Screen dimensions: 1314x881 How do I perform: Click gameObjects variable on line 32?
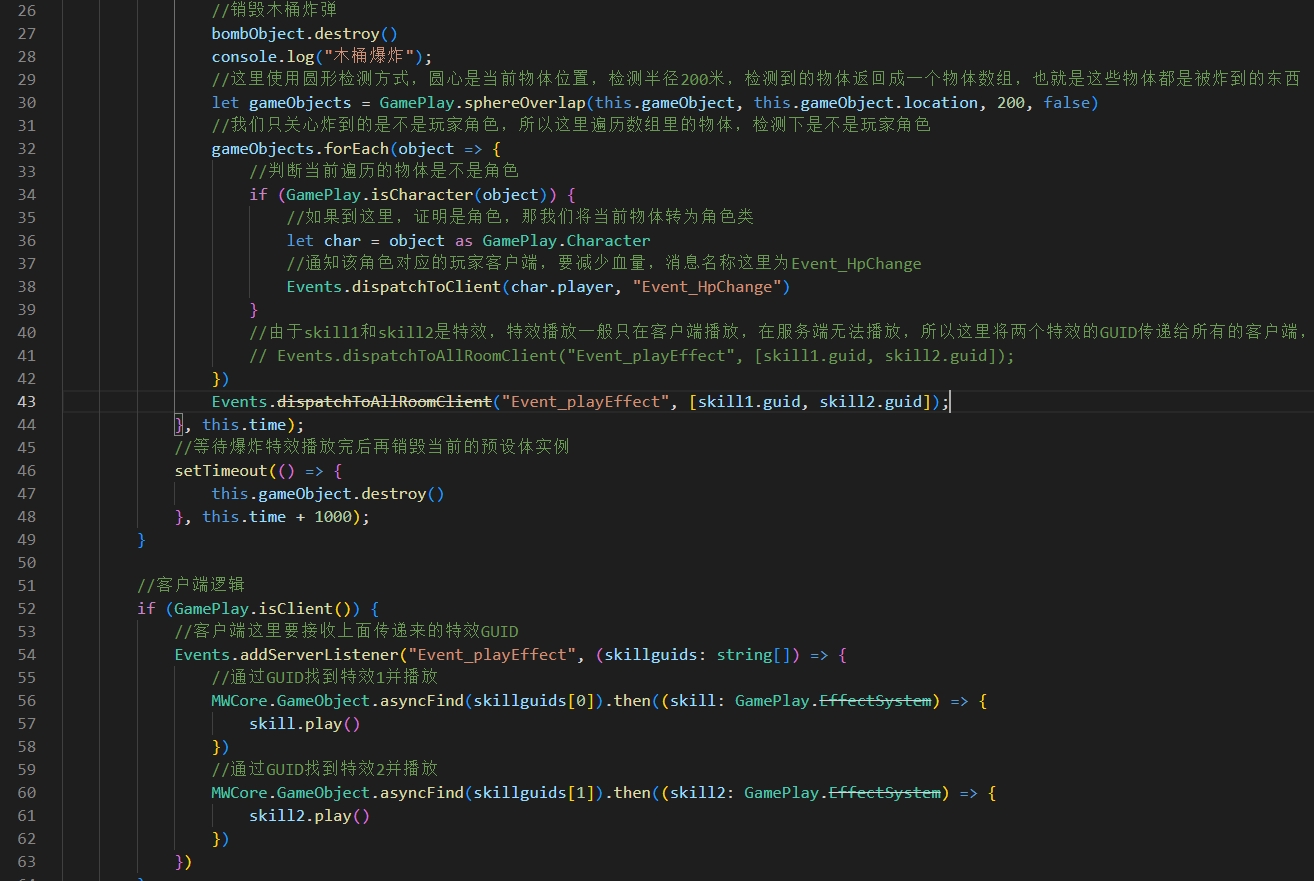pyautogui.click(x=262, y=149)
